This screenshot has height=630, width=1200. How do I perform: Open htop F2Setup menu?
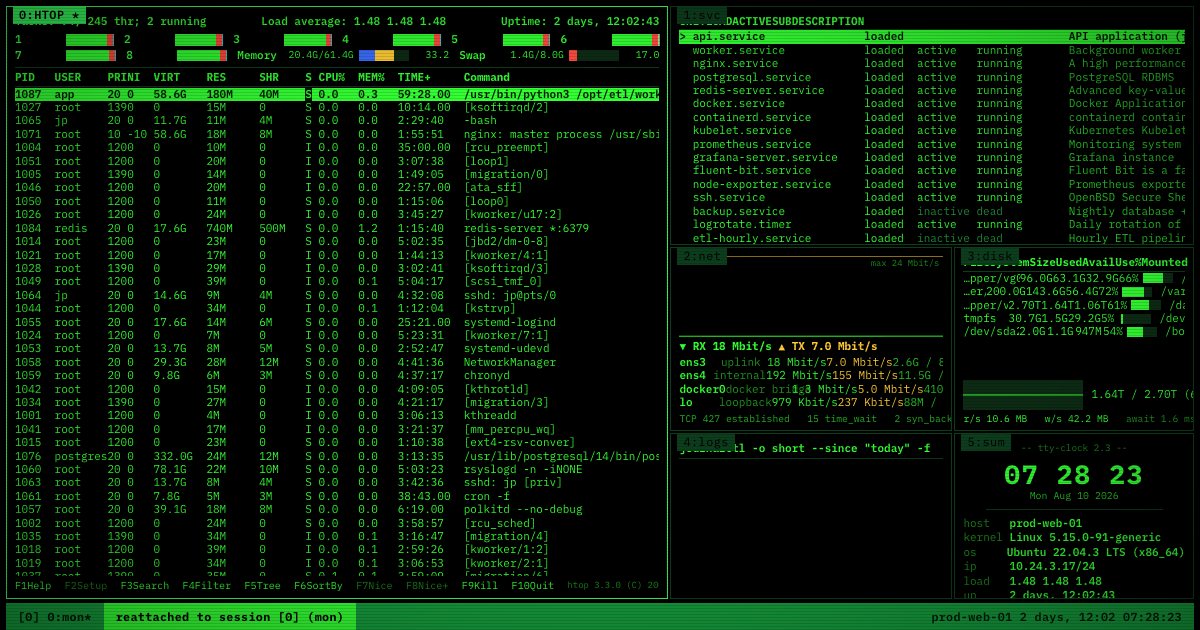(x=86, y=586)
